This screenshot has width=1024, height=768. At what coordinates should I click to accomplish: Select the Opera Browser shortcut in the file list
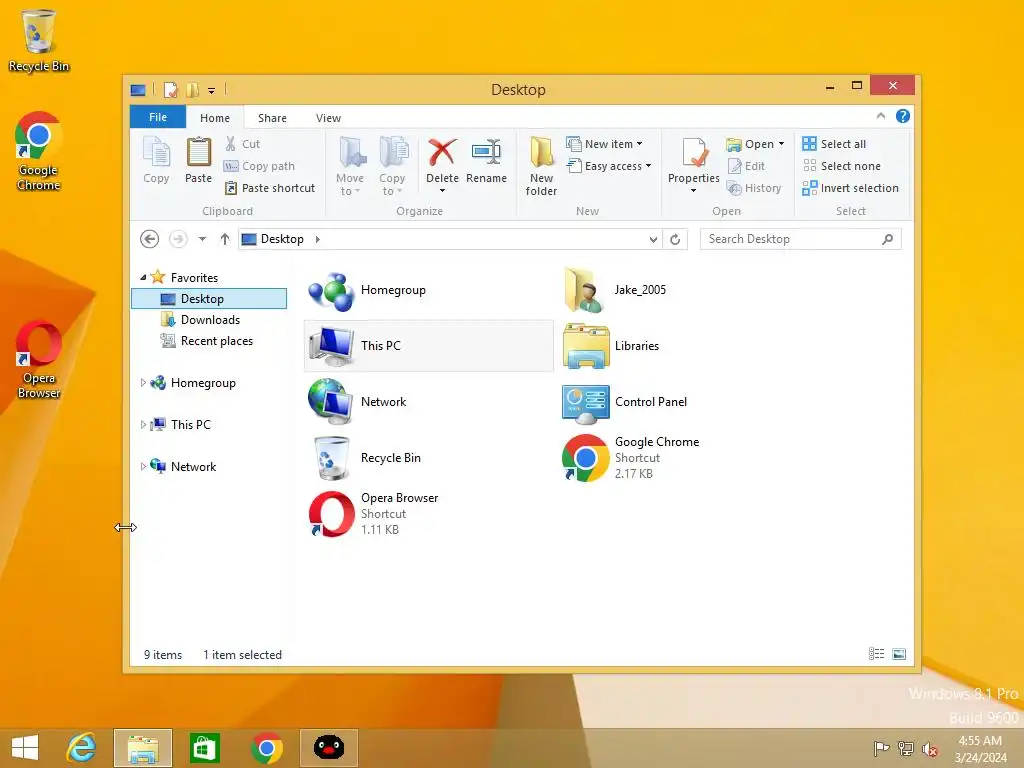429,514
